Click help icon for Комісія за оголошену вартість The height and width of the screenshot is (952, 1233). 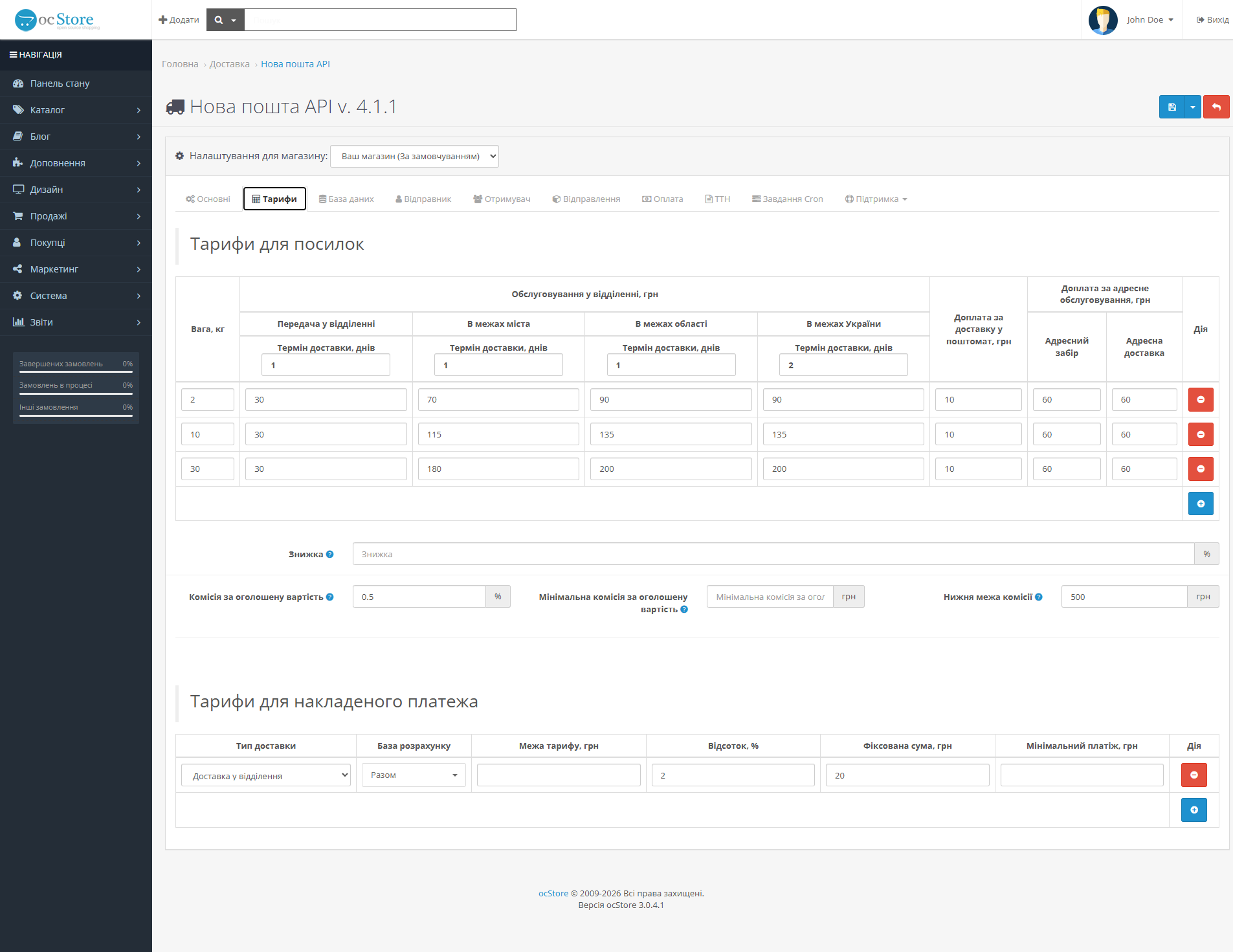point(329,597)
